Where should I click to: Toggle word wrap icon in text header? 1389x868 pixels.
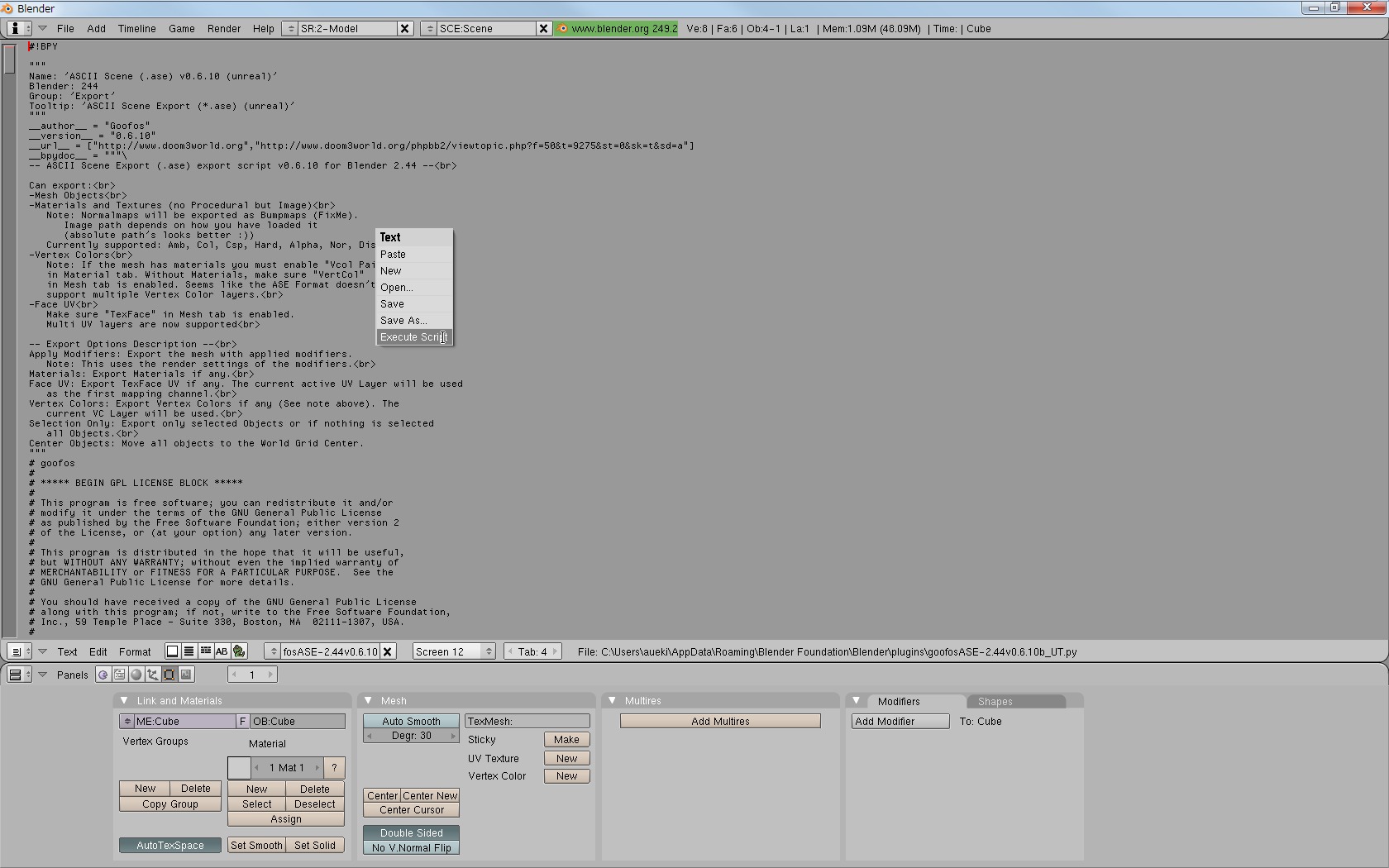205,651
